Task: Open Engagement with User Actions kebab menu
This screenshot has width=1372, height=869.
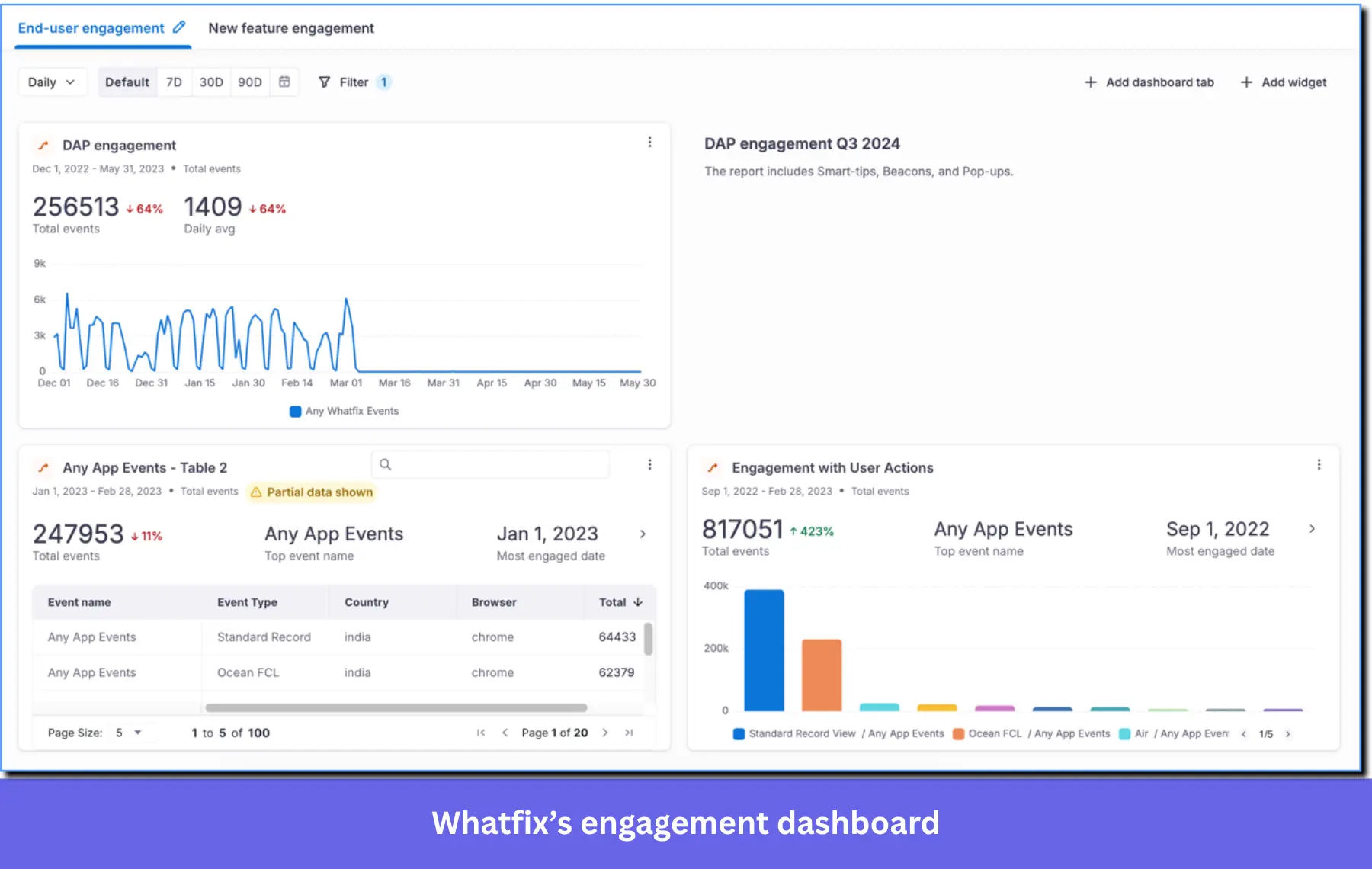Action: point(1319,465)
